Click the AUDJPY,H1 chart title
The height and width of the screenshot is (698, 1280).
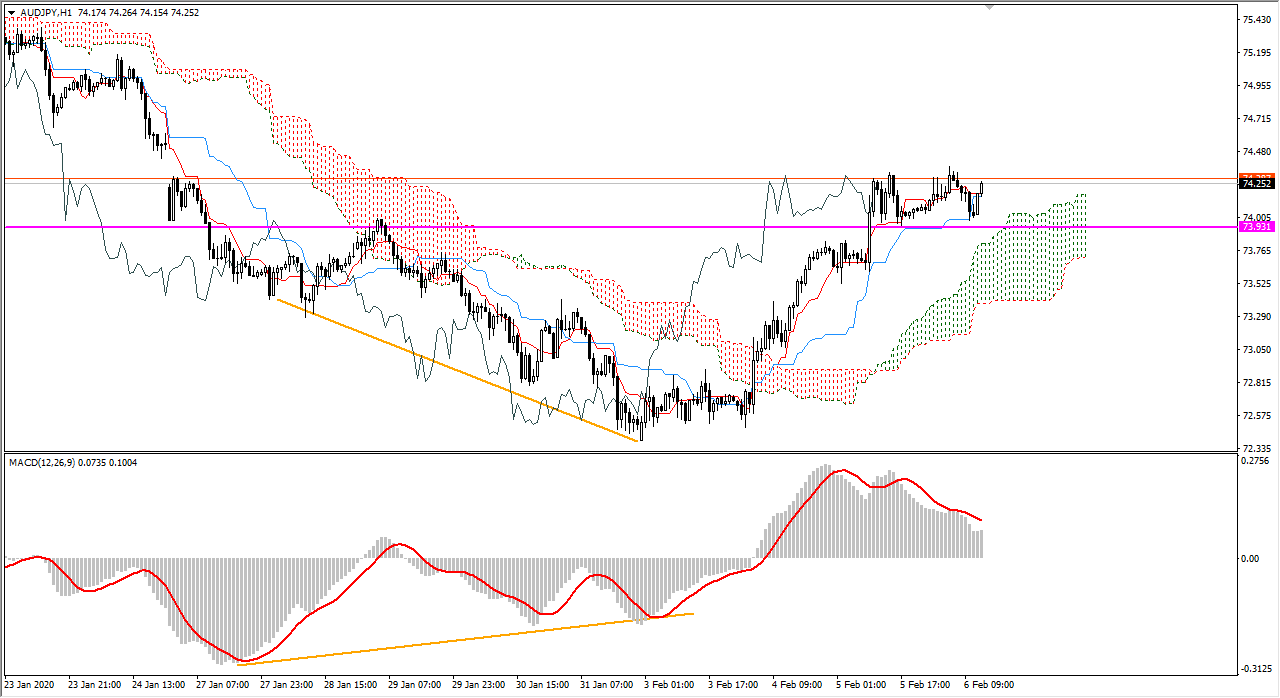pyautogui.click(x=44, y=12)
